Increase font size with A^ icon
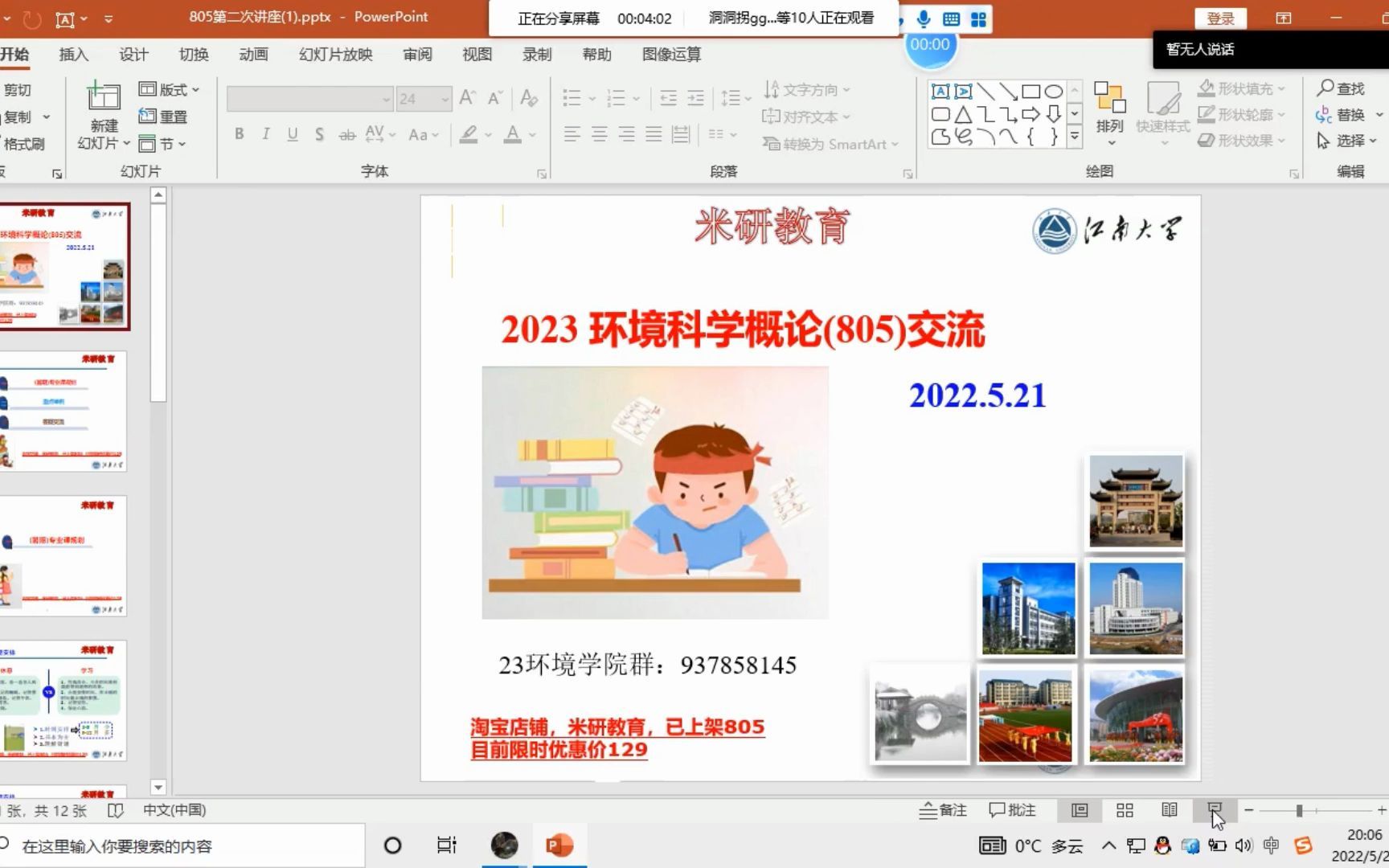This screenshot has width=1389, height=868. tap(467, 98)
